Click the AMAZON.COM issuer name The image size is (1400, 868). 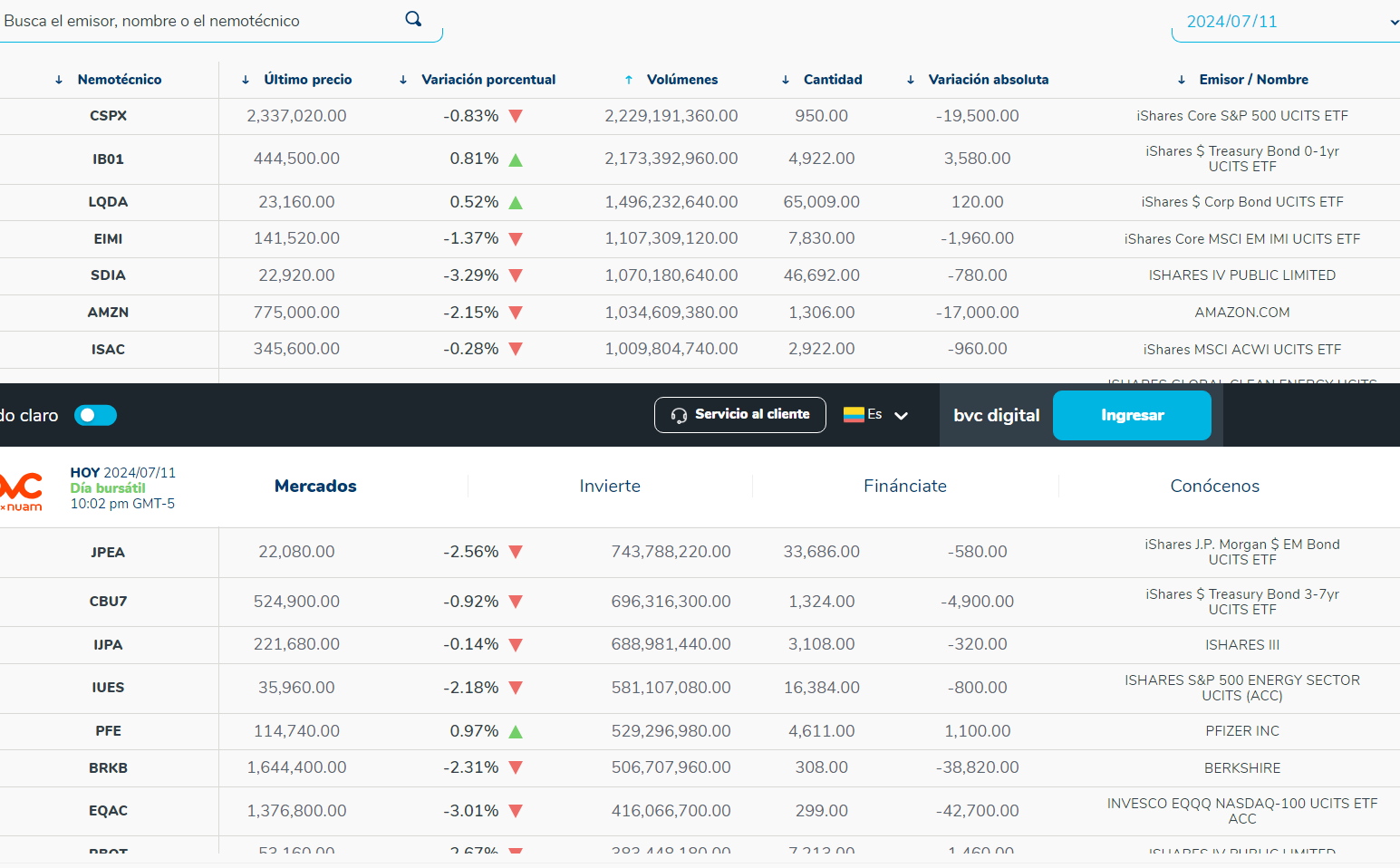click(1242, 313)
